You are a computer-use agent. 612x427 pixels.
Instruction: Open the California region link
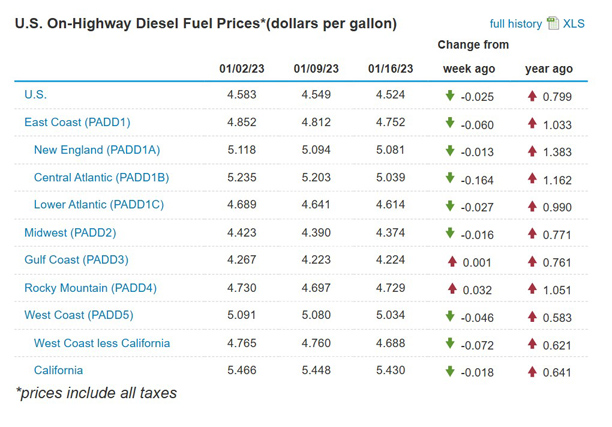click(x=59, y=370)
